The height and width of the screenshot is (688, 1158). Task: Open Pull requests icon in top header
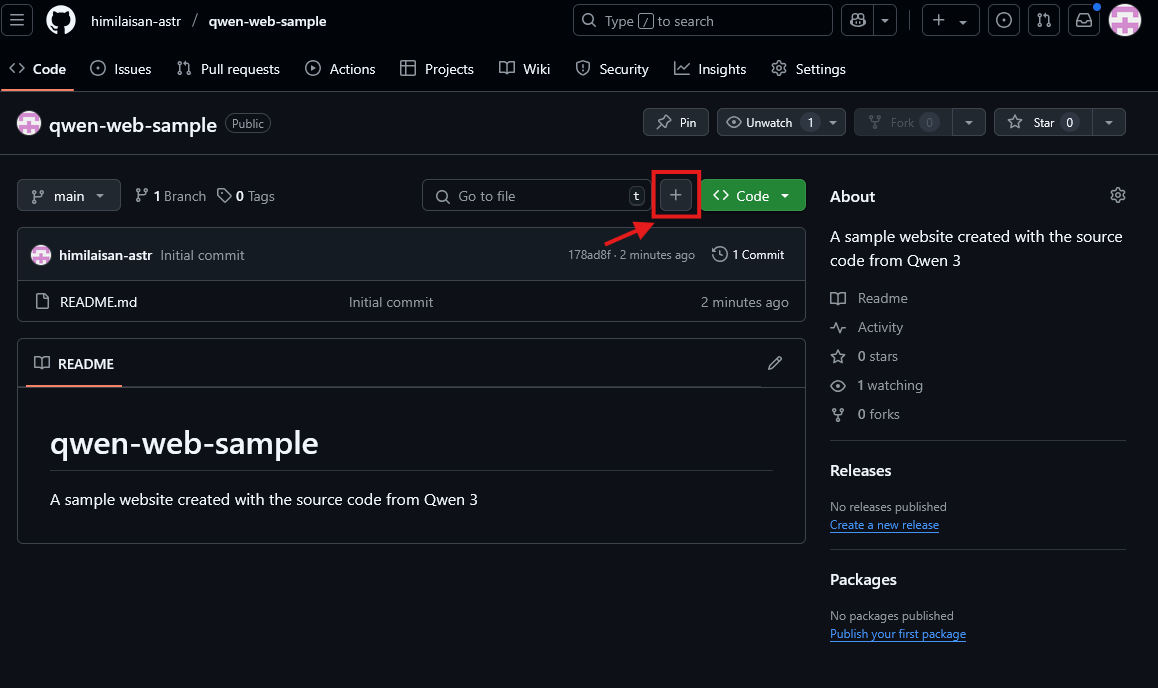click(x=1044, y=21)
